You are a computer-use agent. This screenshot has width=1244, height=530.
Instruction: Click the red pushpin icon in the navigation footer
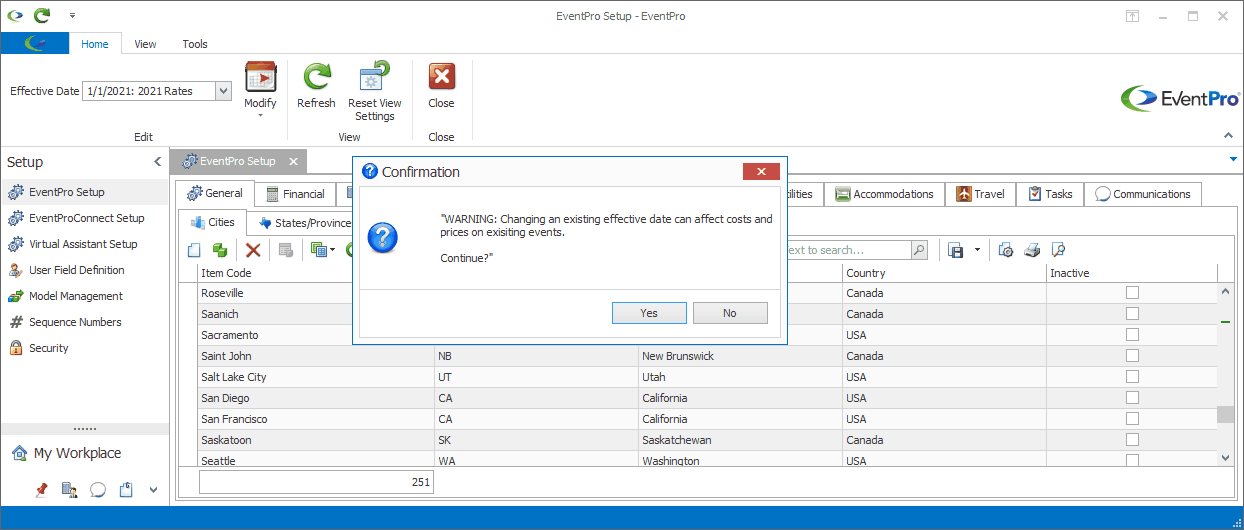[41, 489]
